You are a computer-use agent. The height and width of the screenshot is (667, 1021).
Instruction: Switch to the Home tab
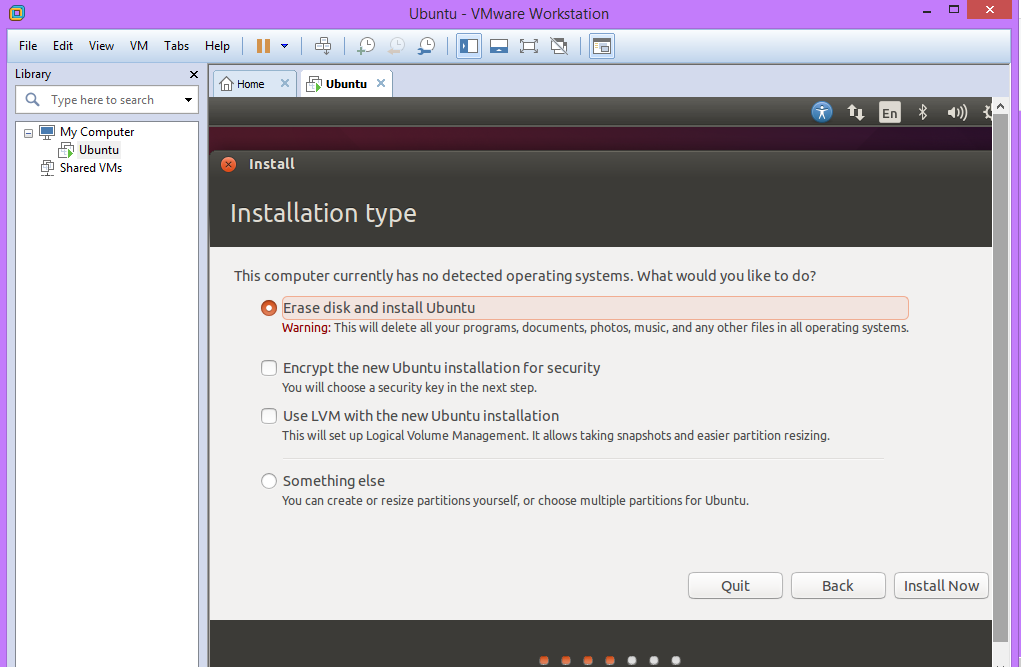click(x=255, y=83)
